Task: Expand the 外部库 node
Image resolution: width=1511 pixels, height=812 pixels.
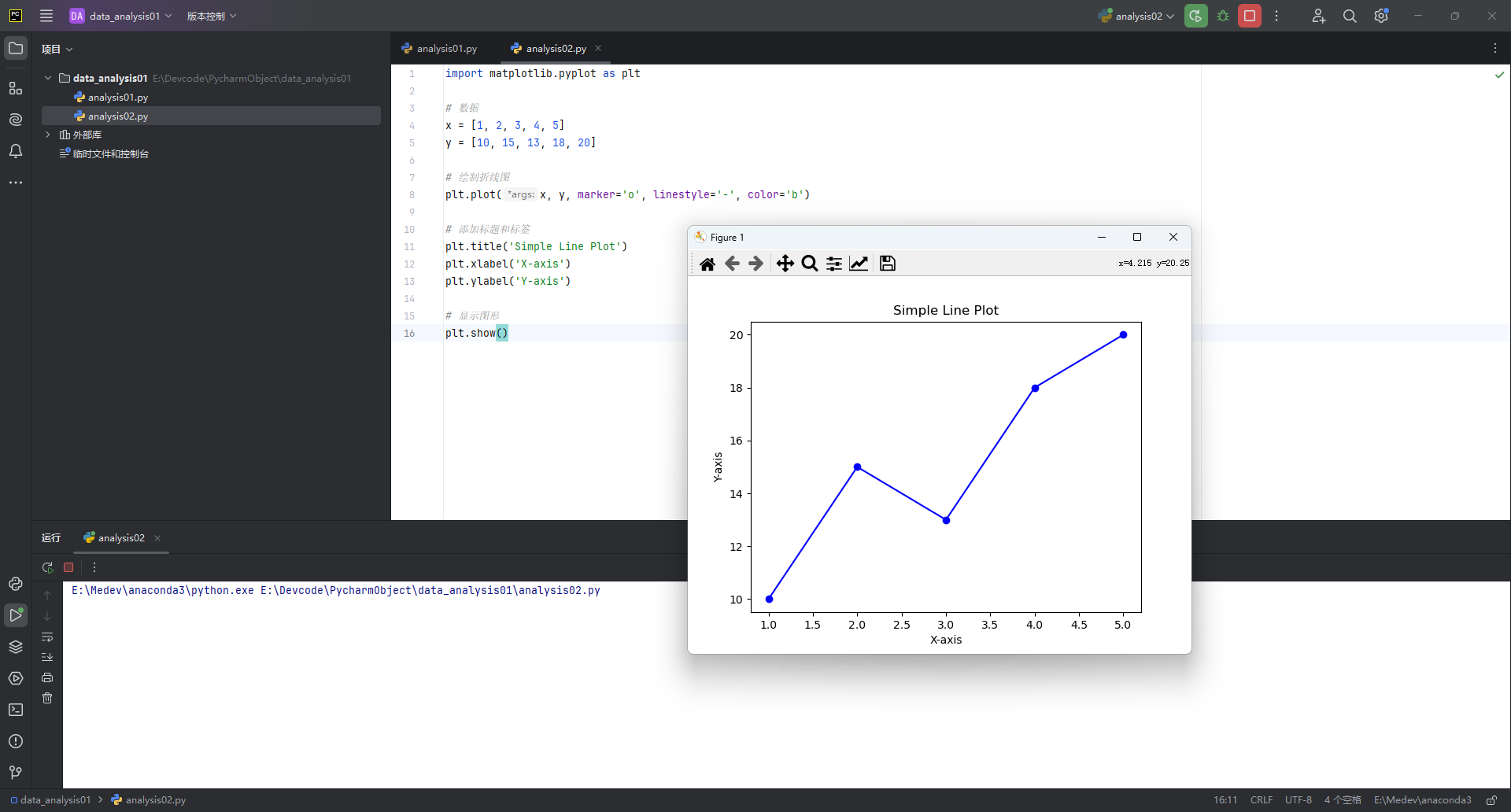Action: tap(48, 135)
